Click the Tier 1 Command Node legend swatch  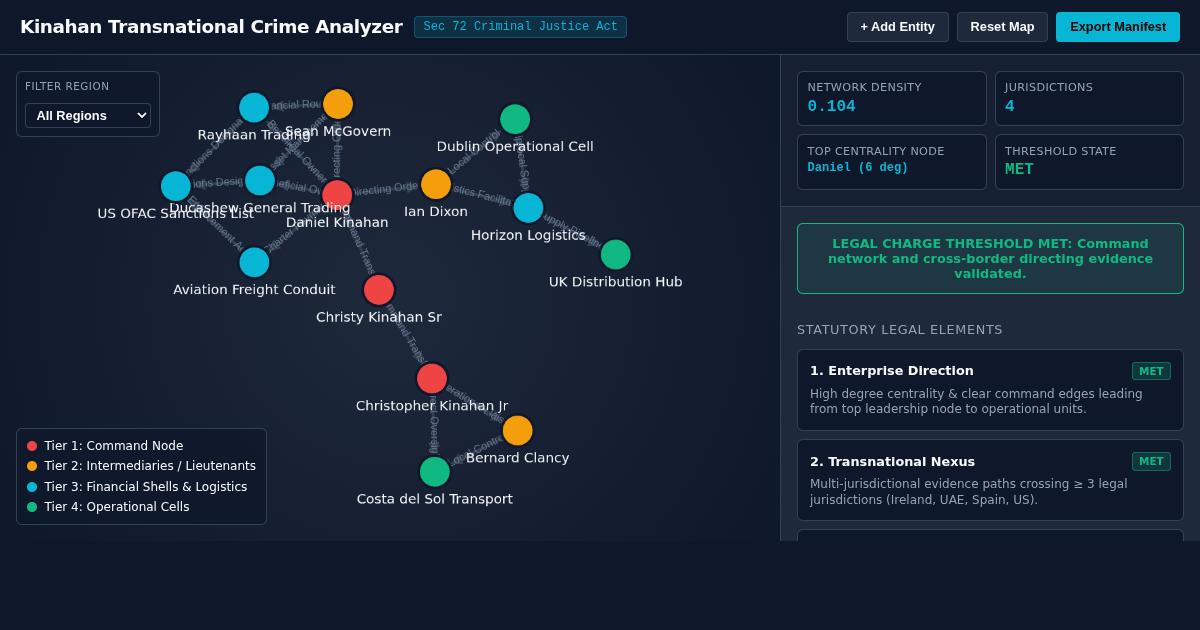click(32, 446)
